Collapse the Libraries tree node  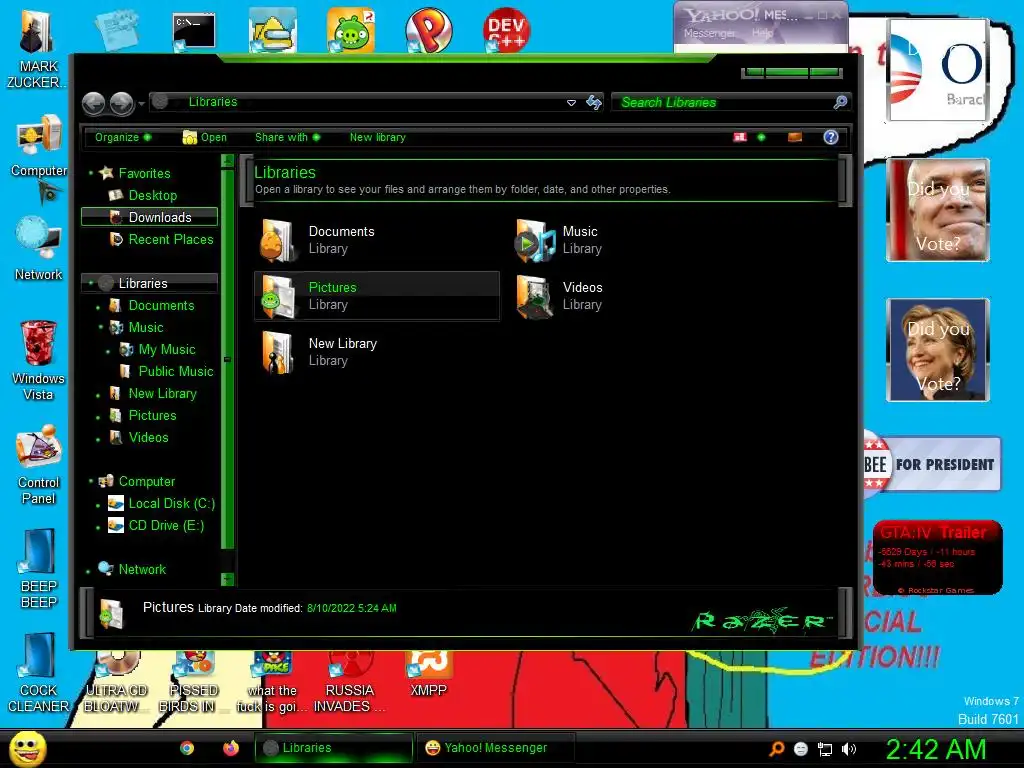click(91, 283)
